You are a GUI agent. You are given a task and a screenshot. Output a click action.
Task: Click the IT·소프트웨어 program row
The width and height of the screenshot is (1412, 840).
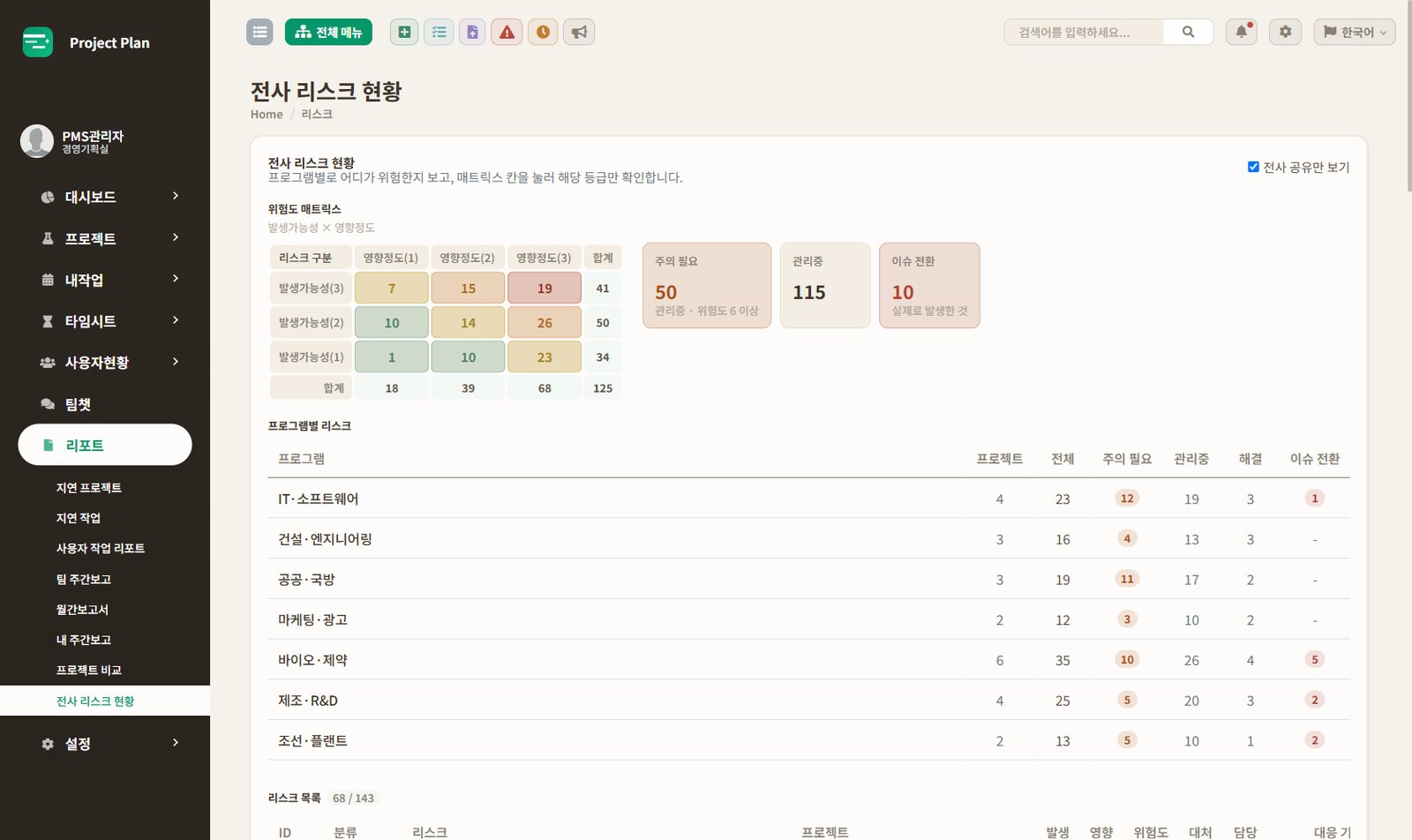(x=808, y=499)
